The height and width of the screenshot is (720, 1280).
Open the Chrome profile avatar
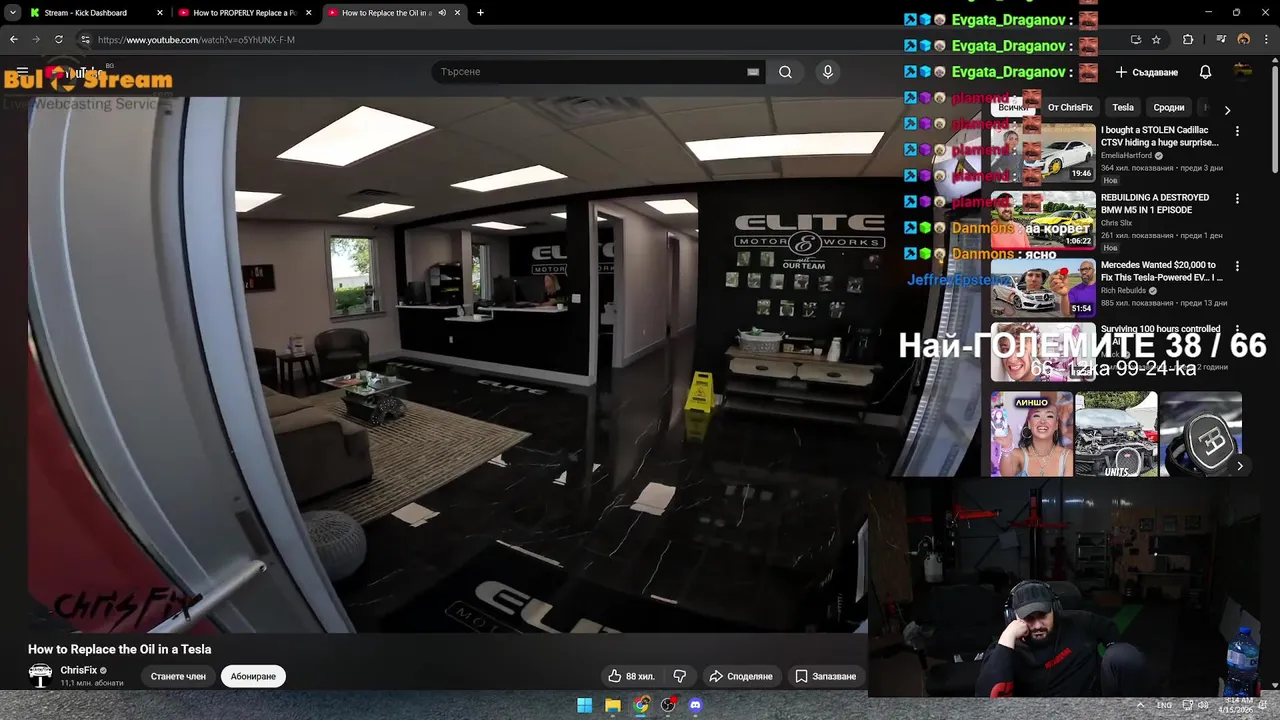pos(1244,40)
